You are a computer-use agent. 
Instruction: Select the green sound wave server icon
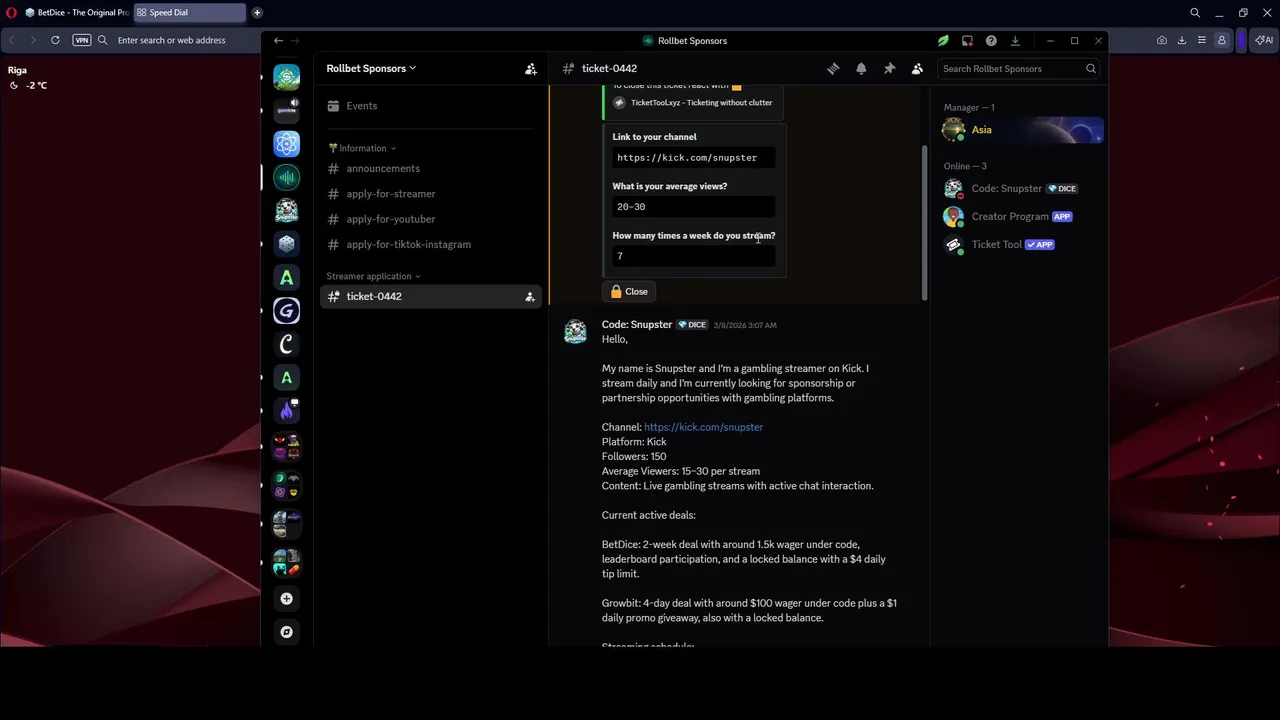pyautogui.click(x=287, y=177)
